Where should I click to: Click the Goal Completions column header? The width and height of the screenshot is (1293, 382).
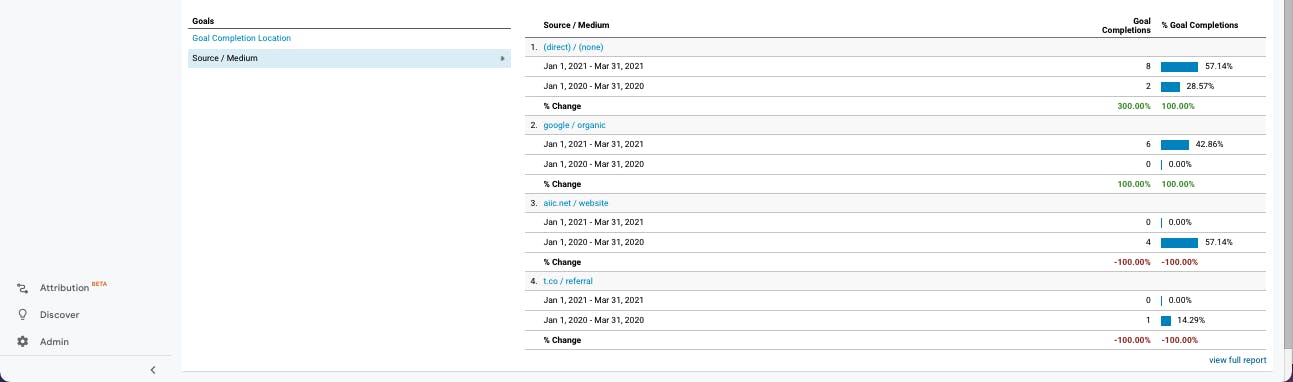point(1126,25)
